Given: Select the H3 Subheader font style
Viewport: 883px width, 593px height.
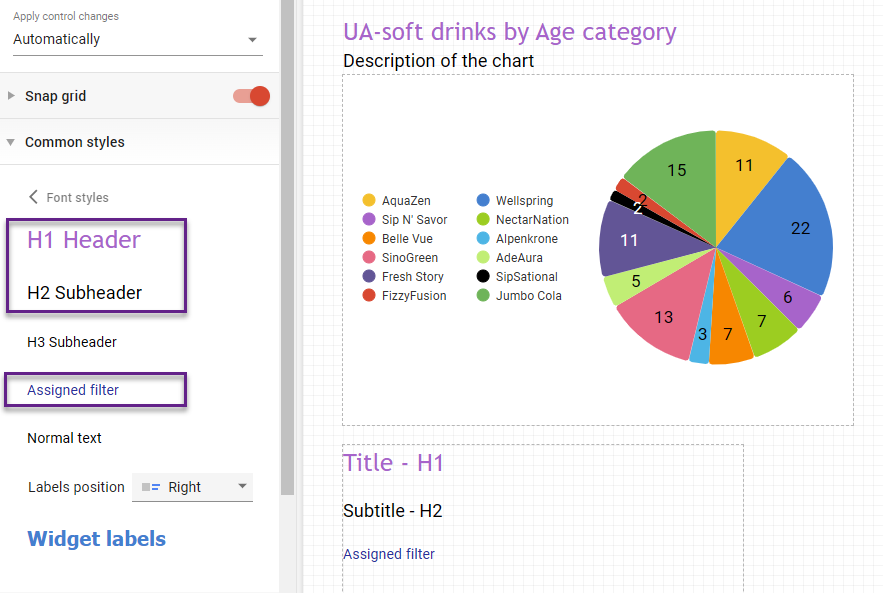Looking at the screenshot, I should (x=71, y=342).
